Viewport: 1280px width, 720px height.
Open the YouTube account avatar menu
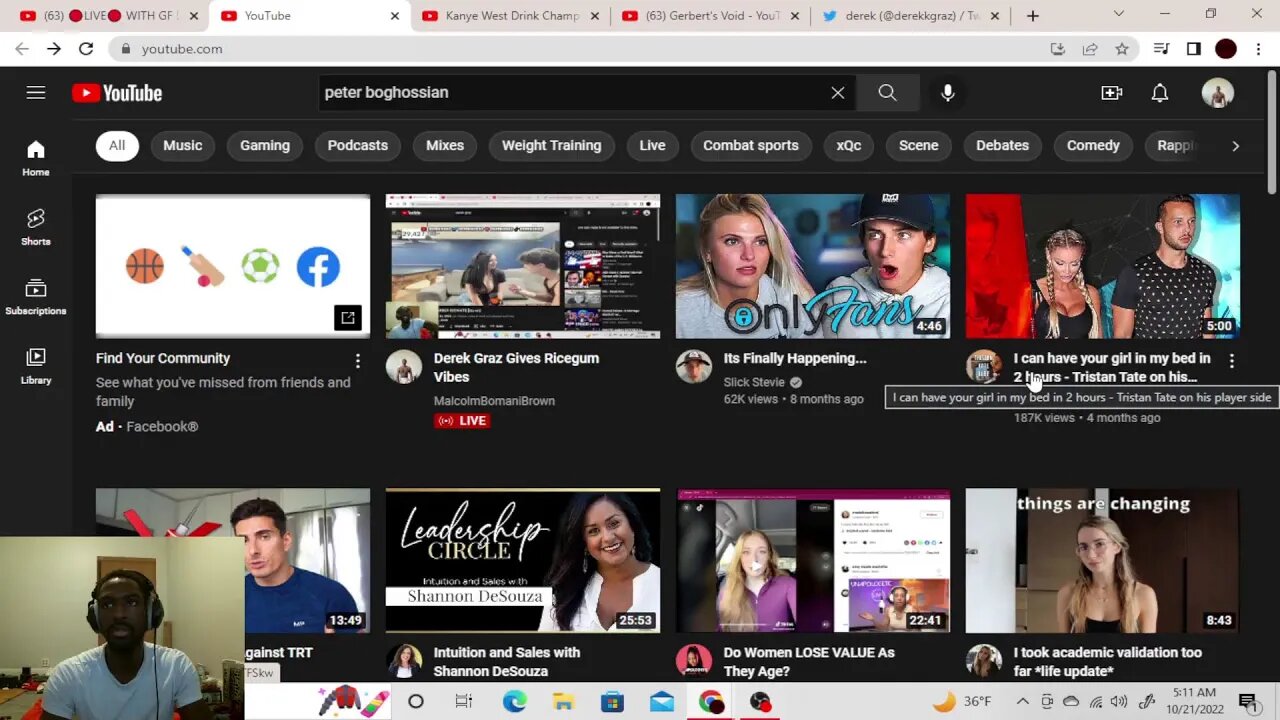click(x=1217, y=93)
